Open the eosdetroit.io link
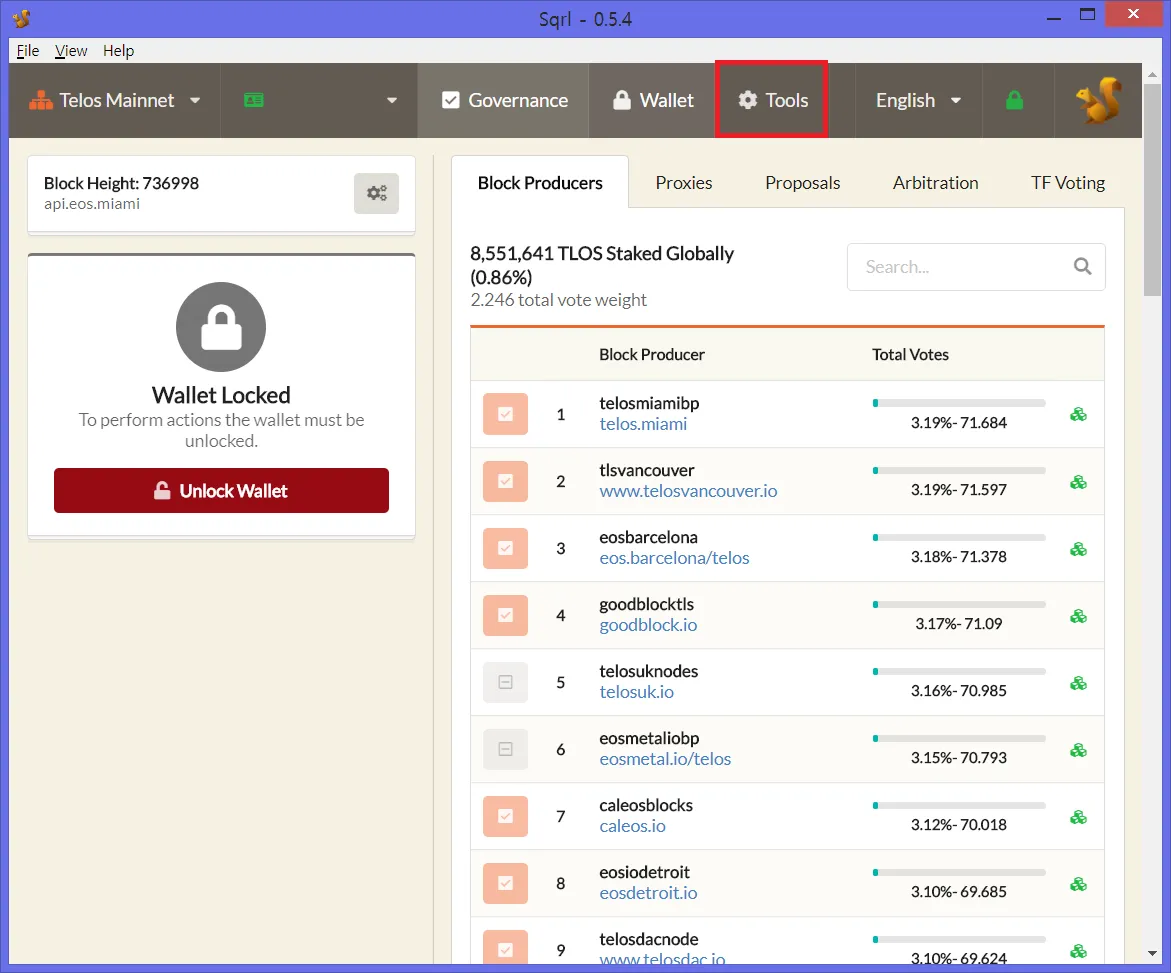The image size is (1171, 973). pyautogui.click(x=648, y=893)
